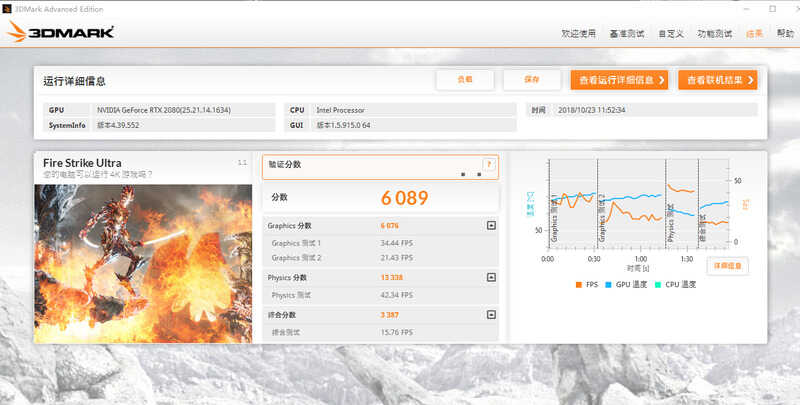Open the 帮助 help tab
This screenshot has width=800, height=405.
point(785,34)
